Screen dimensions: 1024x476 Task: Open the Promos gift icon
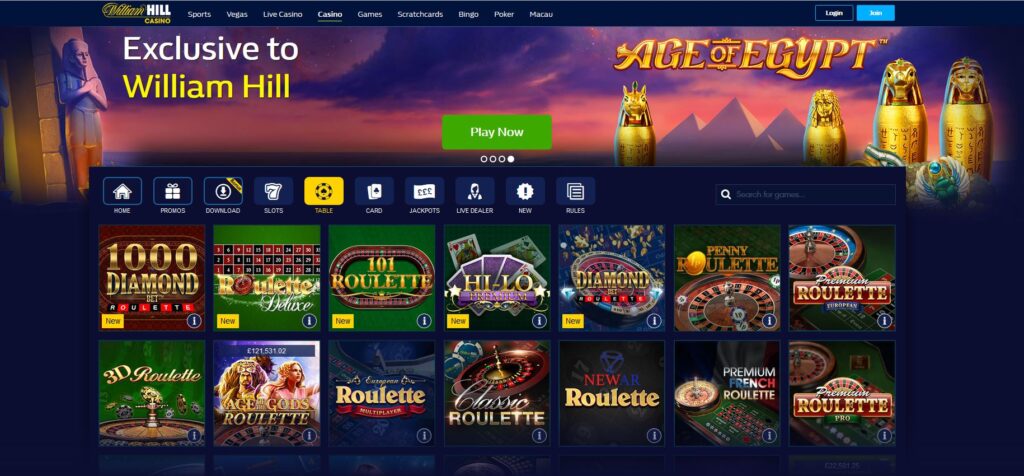[172, 191]
